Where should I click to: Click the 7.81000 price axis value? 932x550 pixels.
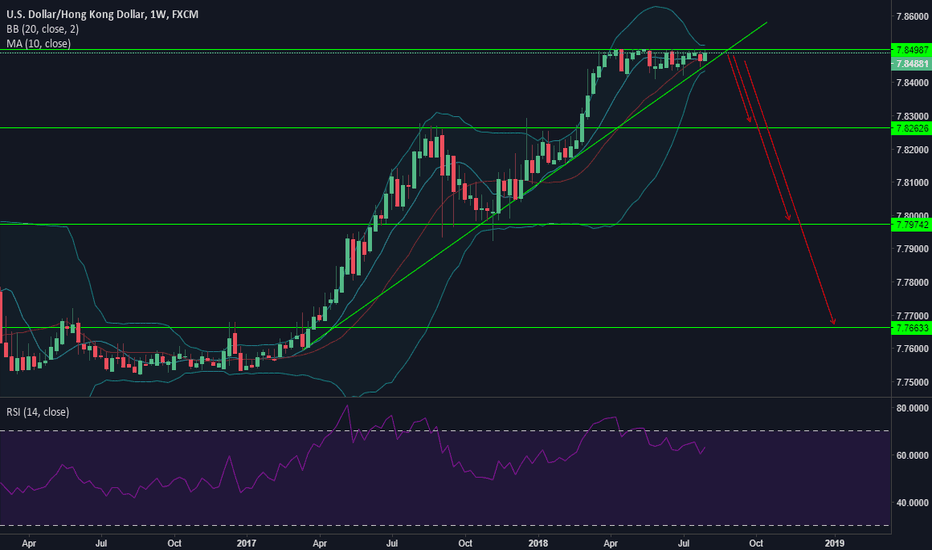912,183
